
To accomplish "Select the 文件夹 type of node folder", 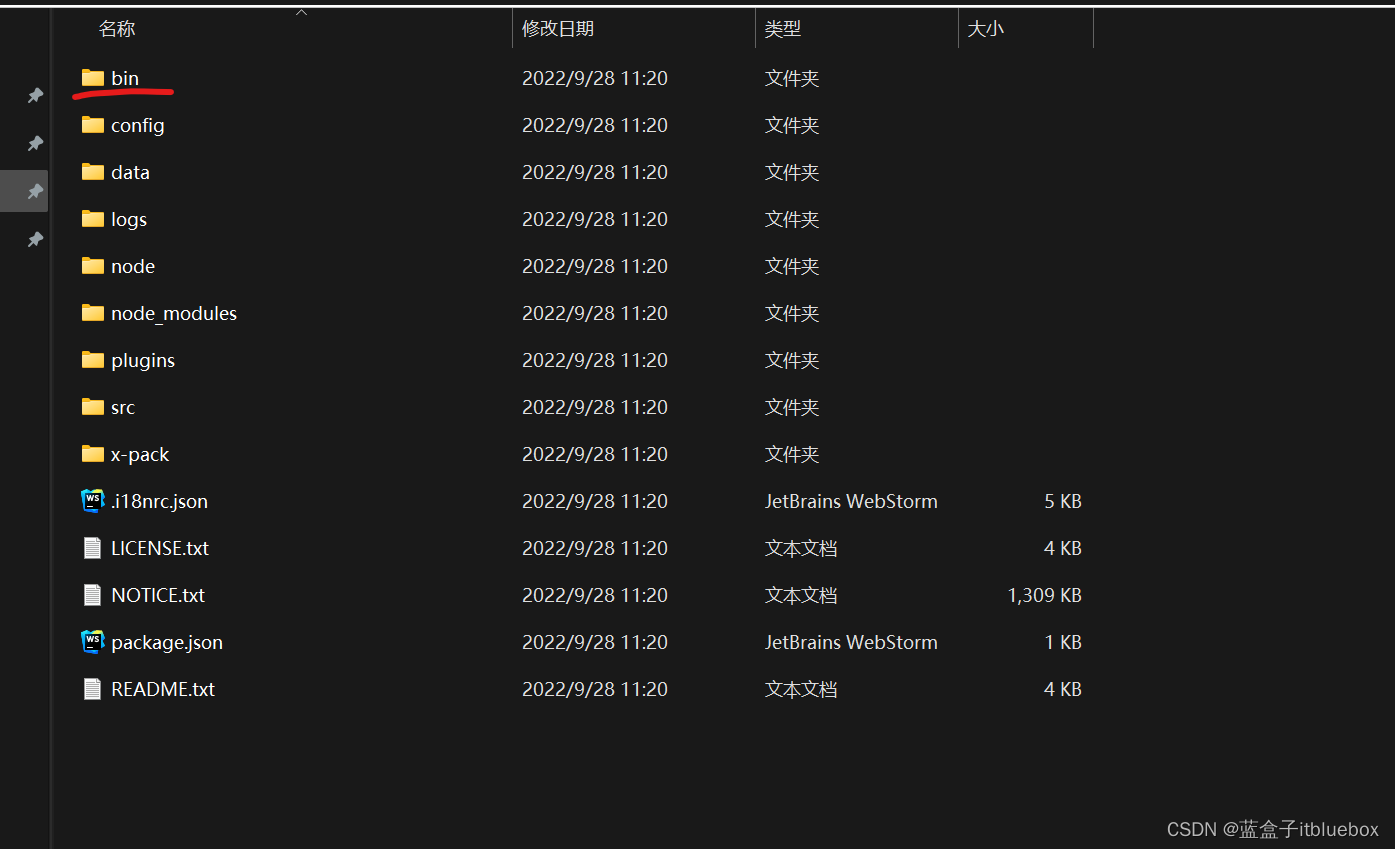I will tap(792, 266).
